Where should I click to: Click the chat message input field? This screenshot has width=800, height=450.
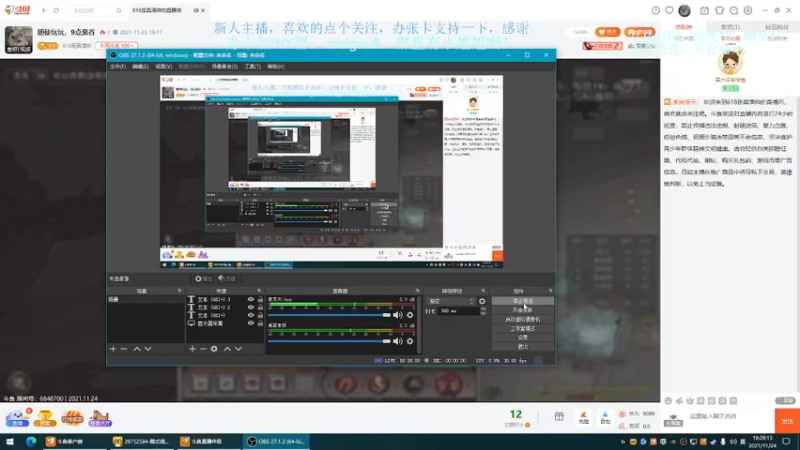[730, 416]
